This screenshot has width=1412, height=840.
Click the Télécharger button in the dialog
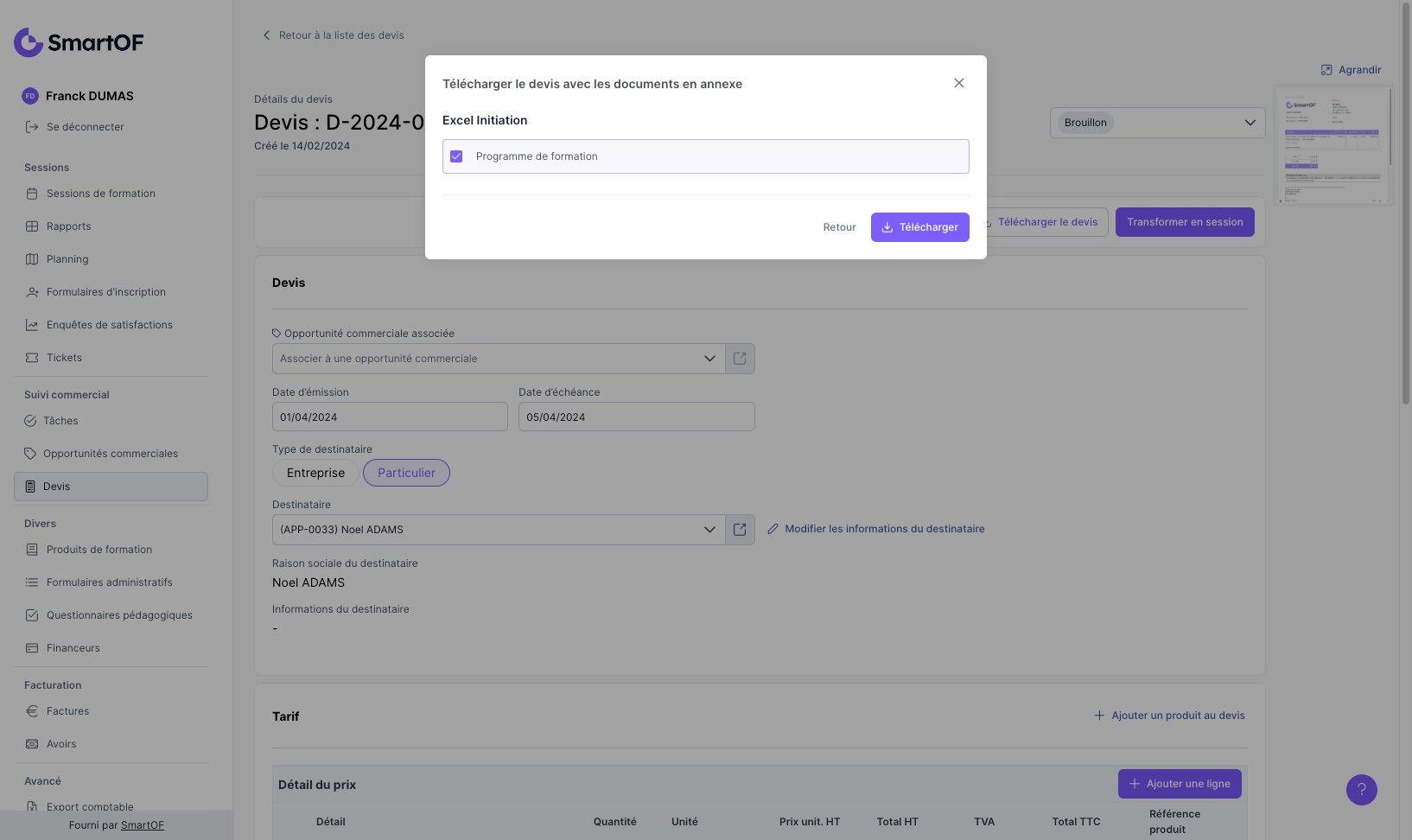[919, 227]
